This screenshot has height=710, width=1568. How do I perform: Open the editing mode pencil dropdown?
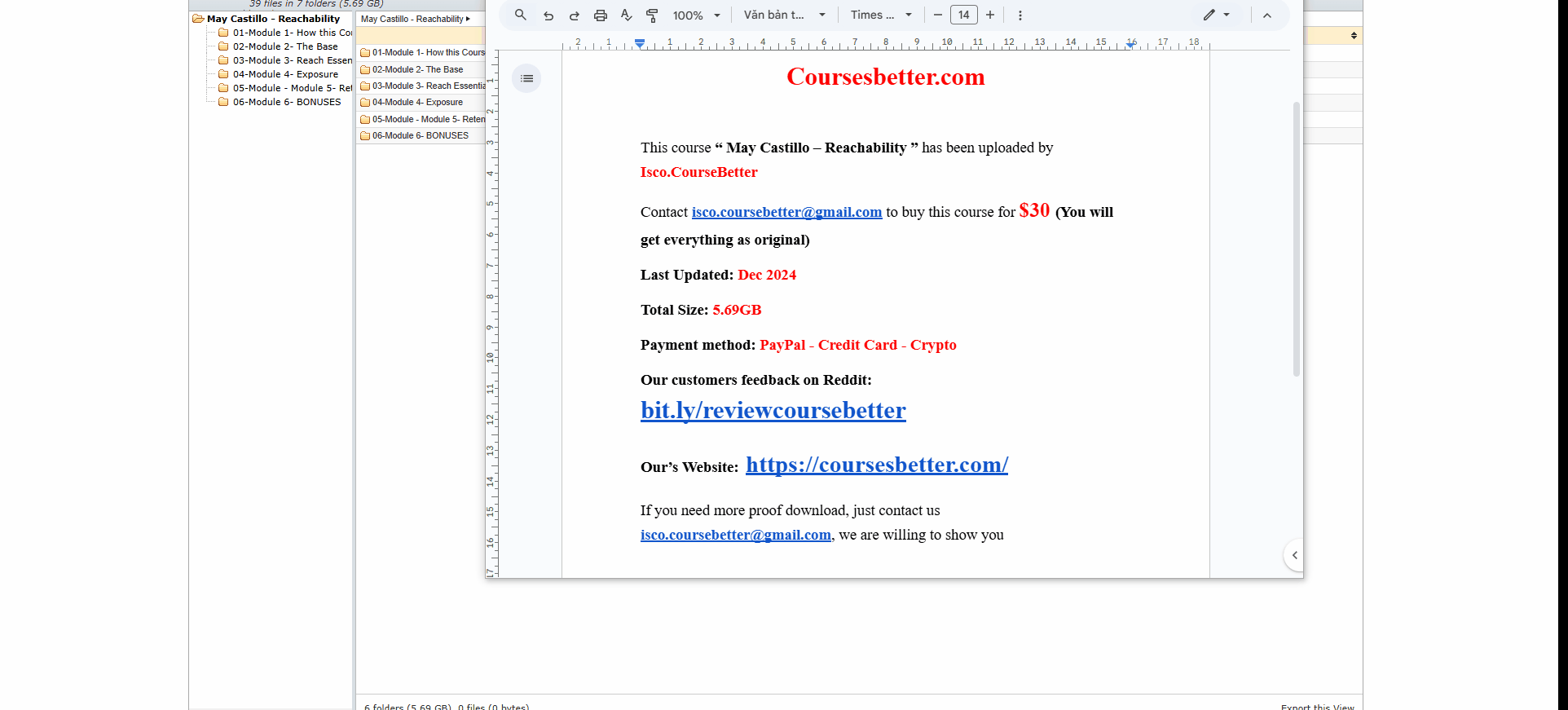[1216, 15]
